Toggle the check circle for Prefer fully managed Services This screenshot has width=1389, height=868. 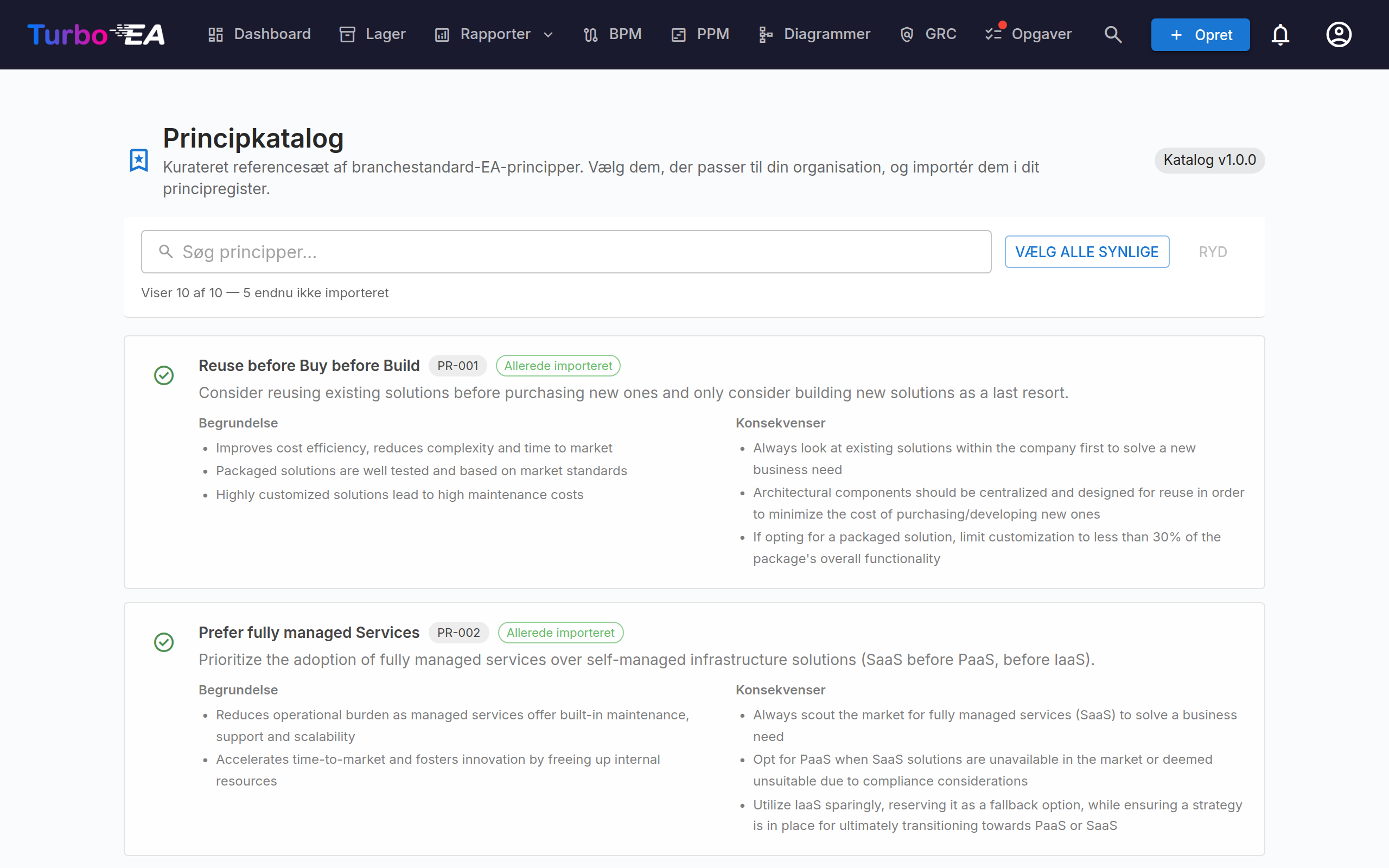tap(164, 642)
